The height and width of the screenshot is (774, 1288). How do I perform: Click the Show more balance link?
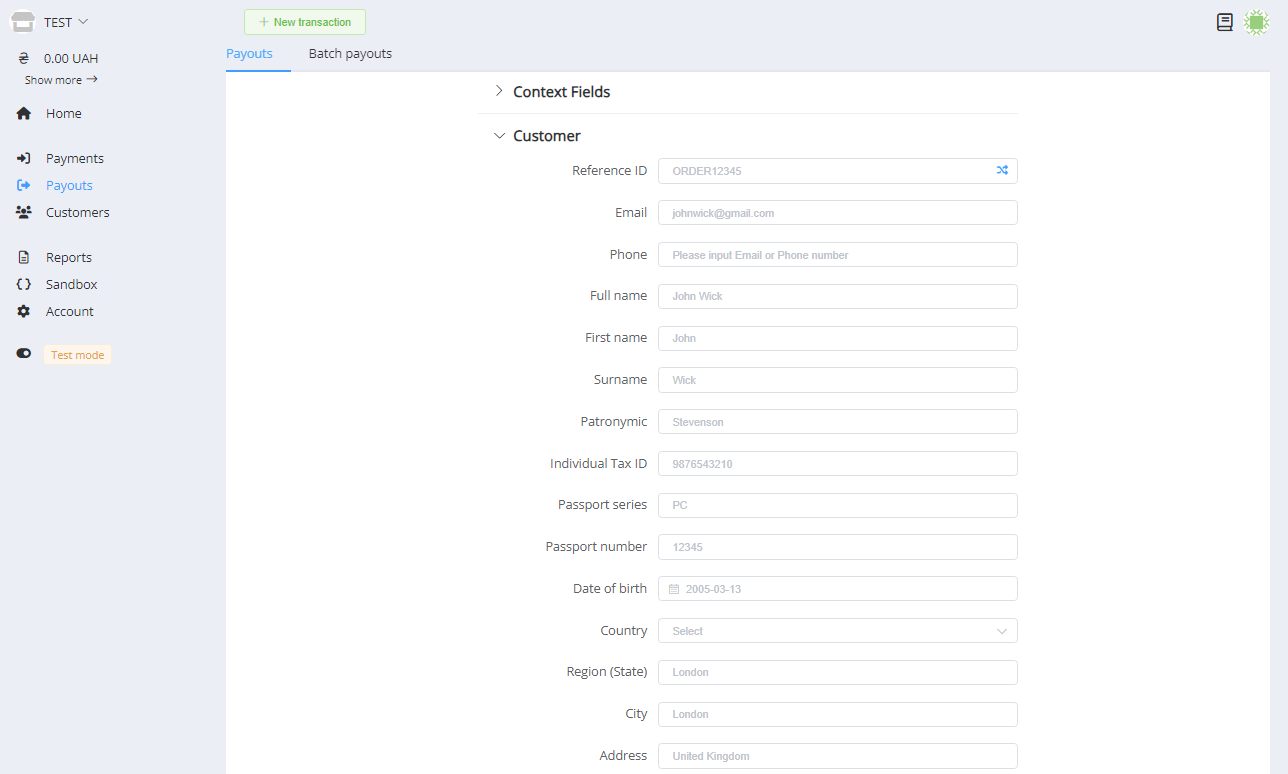pyautogui.click(x=61, y=80)
